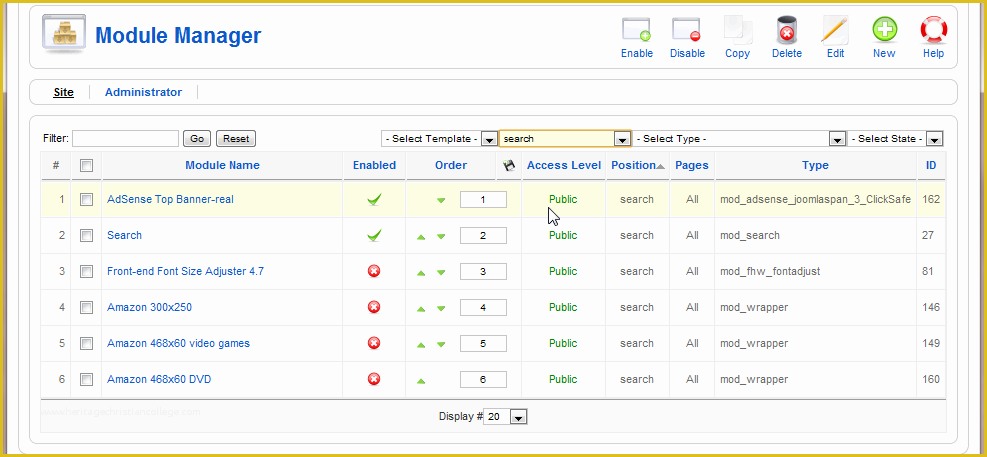Sort by Access Level column header
This screenshot has height=457, width=987.
[564, 166]
